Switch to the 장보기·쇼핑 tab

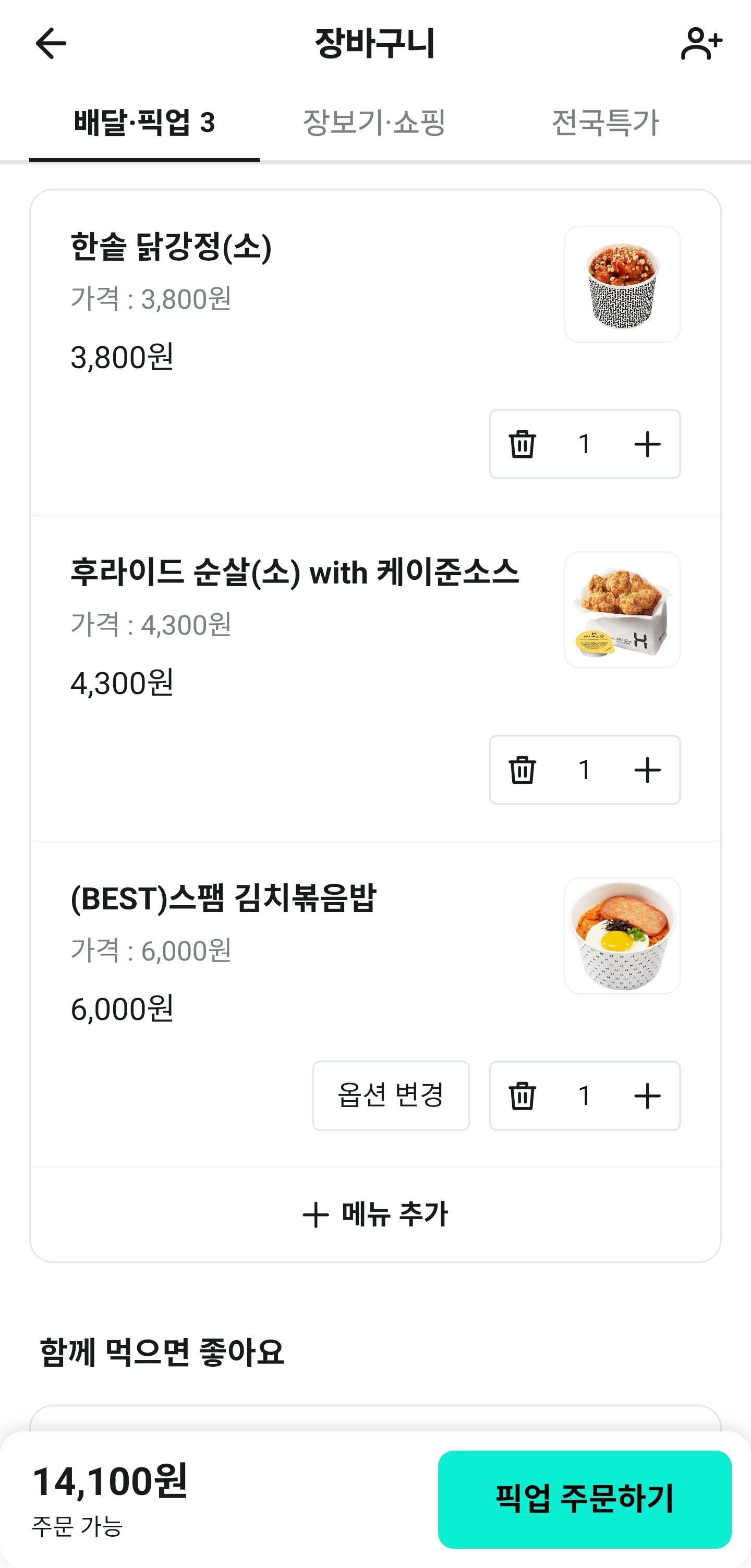tap(374, 123)
